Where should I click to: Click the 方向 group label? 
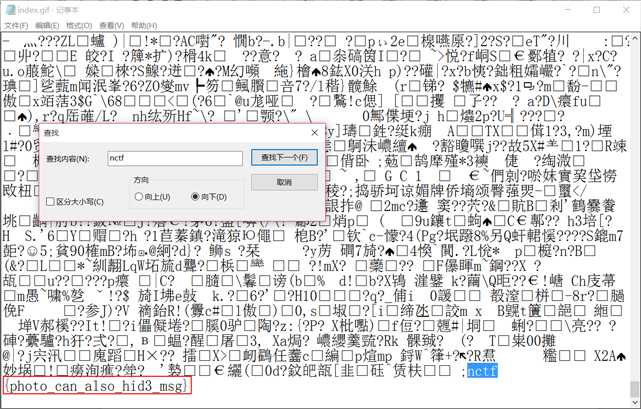pyautogui.click(x=141, y=180)
